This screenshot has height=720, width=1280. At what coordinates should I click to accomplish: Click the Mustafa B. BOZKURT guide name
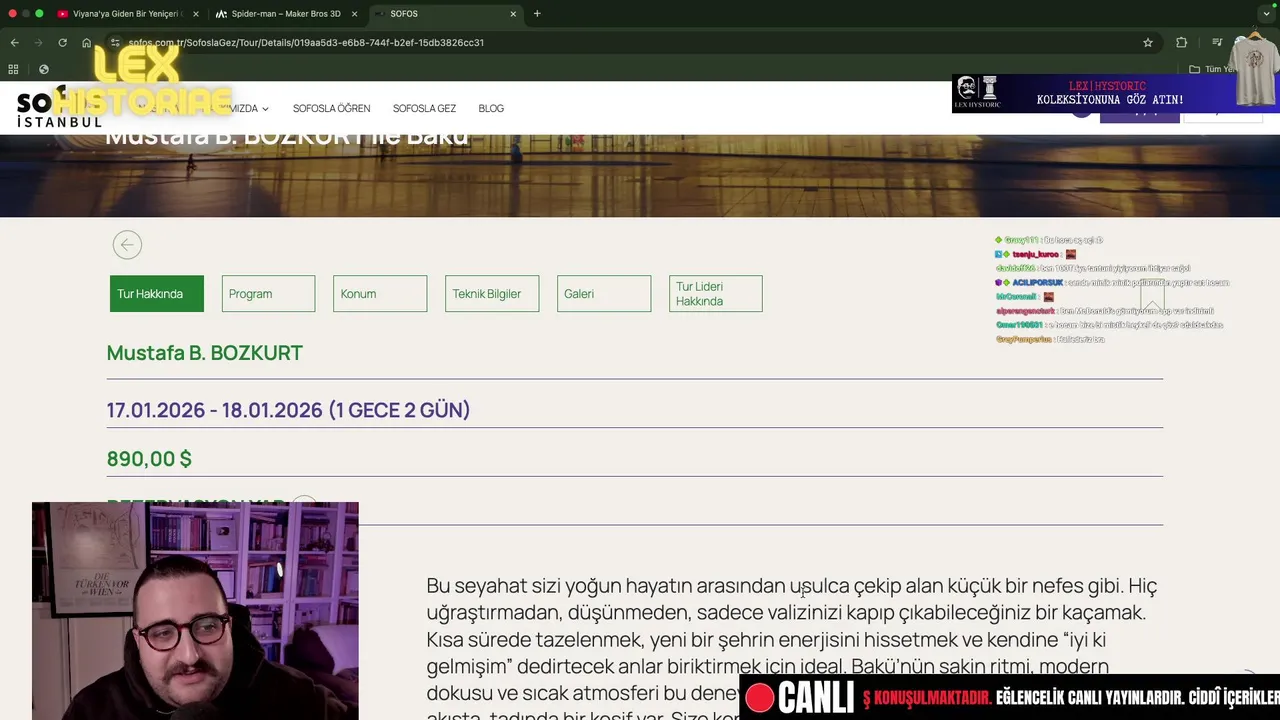coord(205,353)
